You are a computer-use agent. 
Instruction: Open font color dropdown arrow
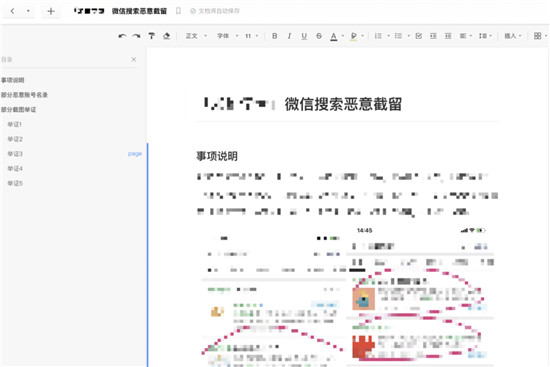click(x=343, y=36)
